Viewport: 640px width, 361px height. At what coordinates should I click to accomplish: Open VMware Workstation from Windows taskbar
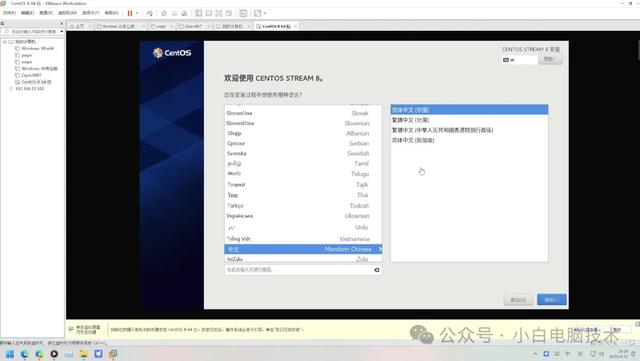click(x=113, y=354)
